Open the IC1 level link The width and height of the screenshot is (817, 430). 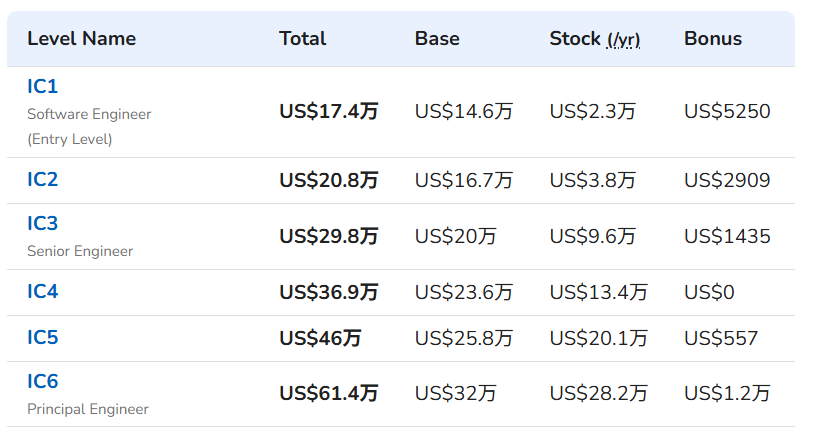pyautogui.click(x=42, y=86)
